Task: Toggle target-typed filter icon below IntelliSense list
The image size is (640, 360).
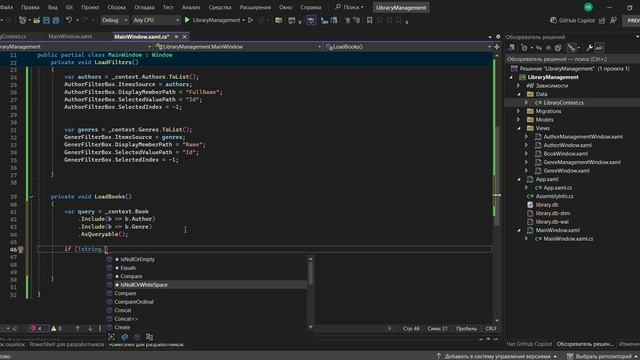Action: (111, 337)
